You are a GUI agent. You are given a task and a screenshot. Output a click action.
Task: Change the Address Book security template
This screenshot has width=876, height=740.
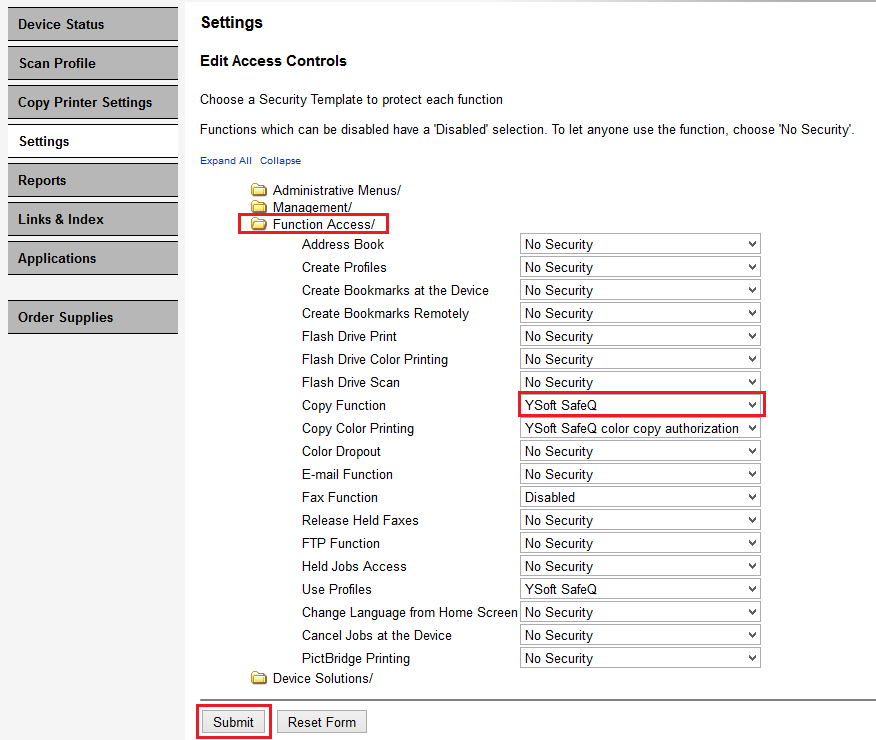pos(640,244)
